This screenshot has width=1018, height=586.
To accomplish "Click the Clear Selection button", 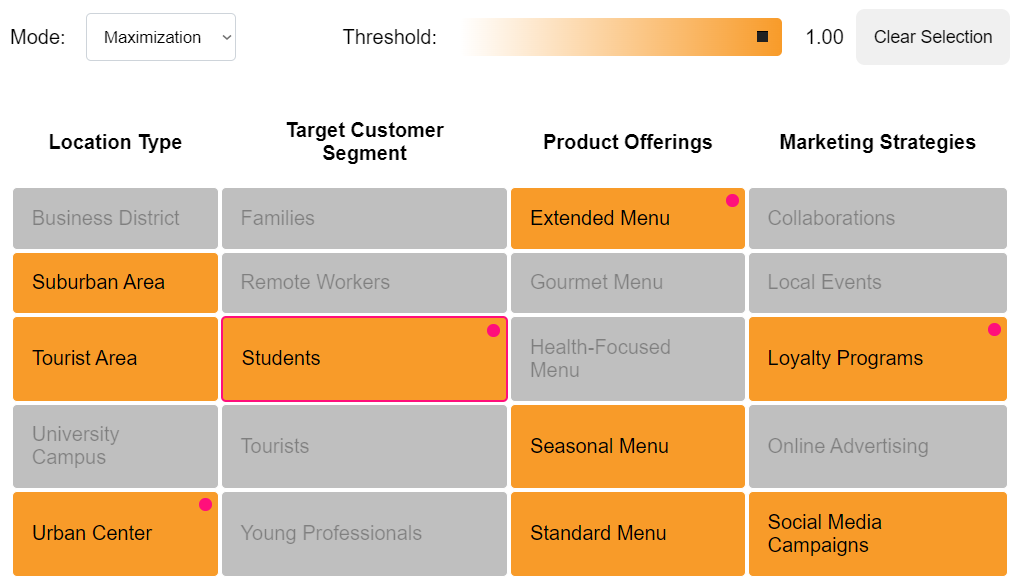I will pyautogui.click(x=932, y=37).
